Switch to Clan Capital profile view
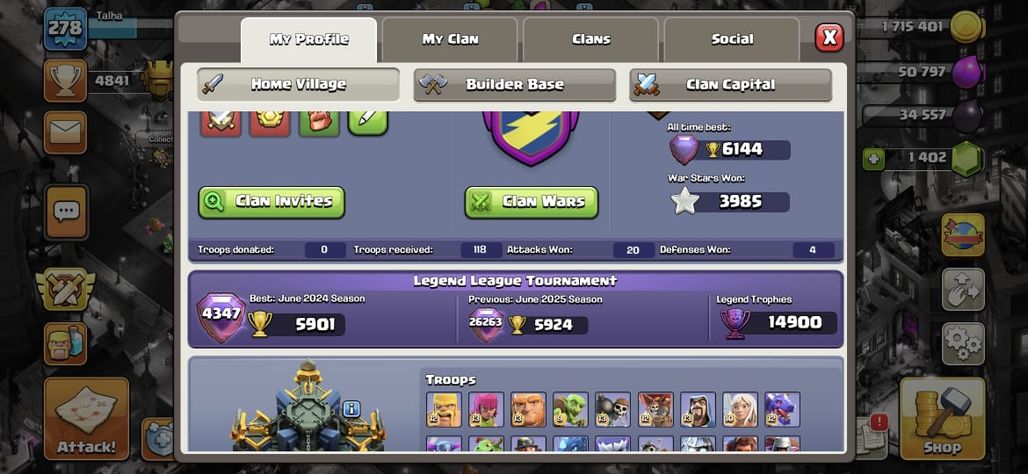This screenshot has height=474, width=1028. click(x=730, y=85)
